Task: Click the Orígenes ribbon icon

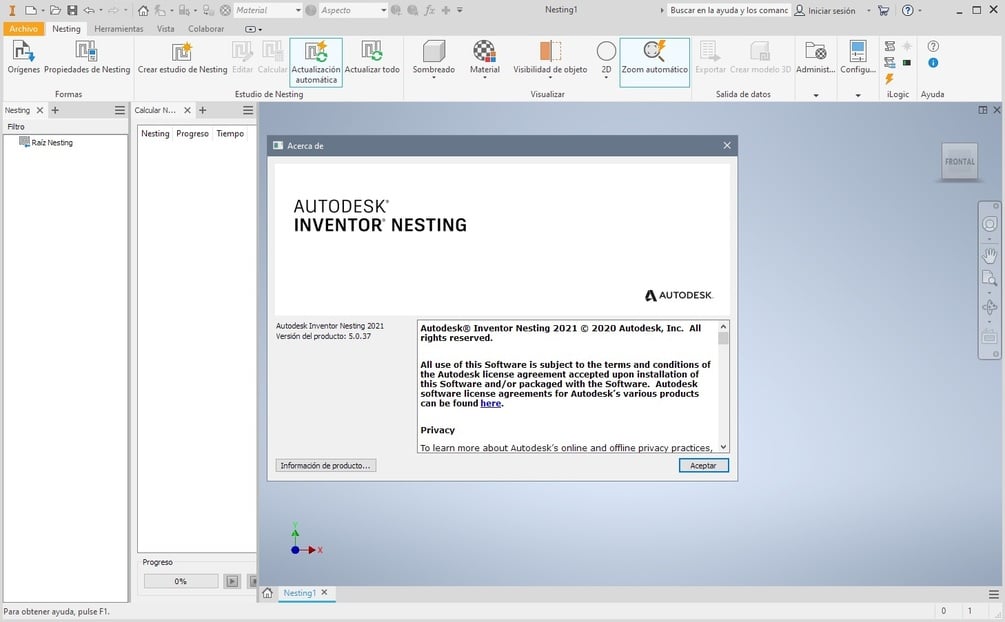Action: [23, 56]
